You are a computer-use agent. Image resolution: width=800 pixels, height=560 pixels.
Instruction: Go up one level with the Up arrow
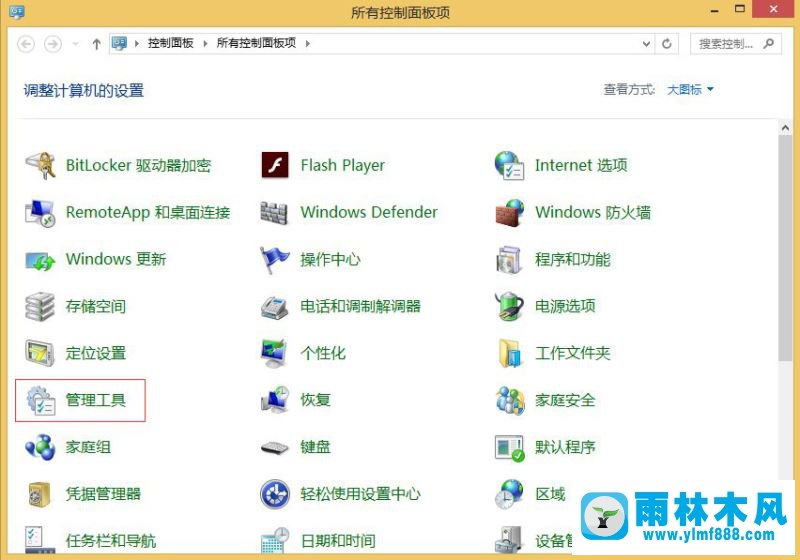pos(96,44)
